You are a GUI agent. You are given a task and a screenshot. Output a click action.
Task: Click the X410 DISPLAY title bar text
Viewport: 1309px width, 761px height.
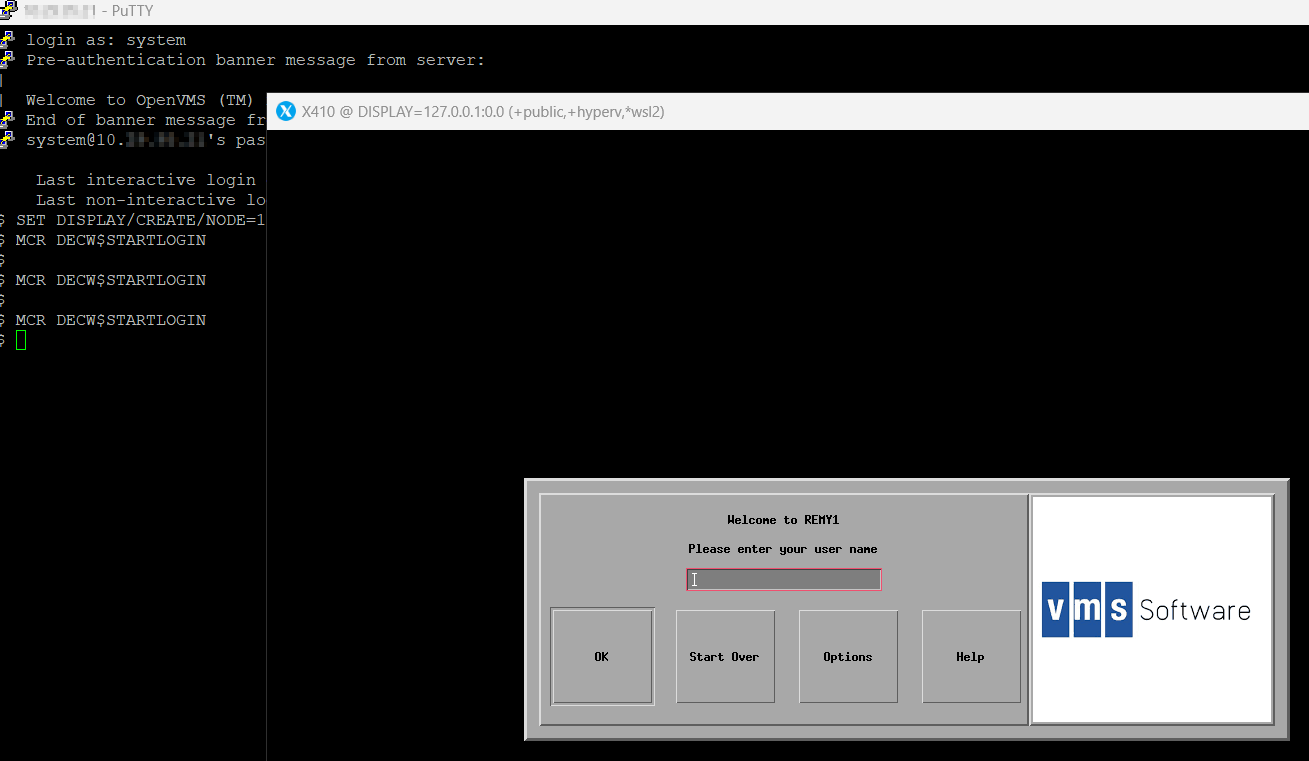(x=483, y=112)
